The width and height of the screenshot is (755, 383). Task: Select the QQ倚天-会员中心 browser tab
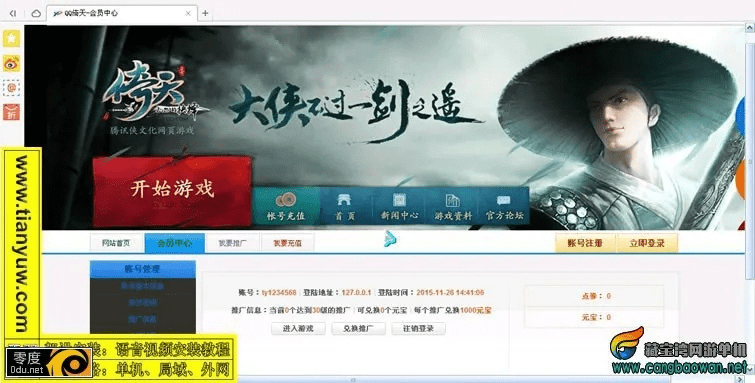[x=122, y=13]
